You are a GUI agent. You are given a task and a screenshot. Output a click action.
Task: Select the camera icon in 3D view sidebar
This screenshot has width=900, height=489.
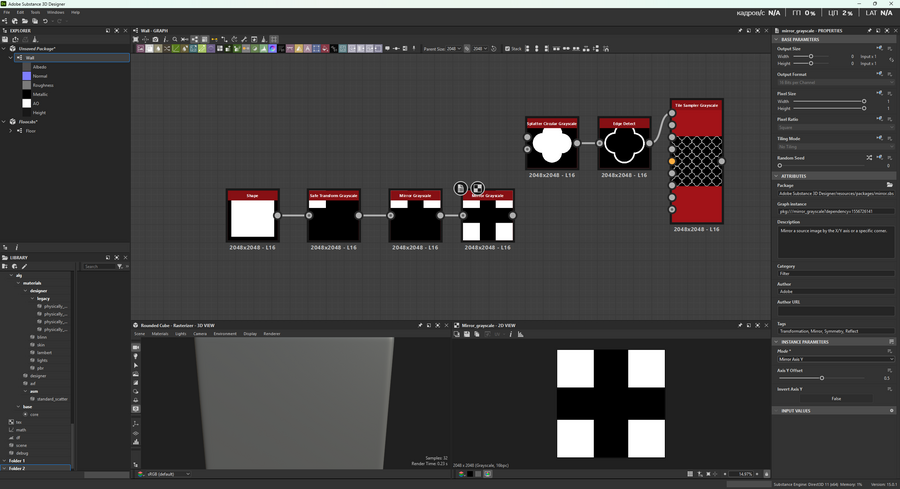click(136, 348)
